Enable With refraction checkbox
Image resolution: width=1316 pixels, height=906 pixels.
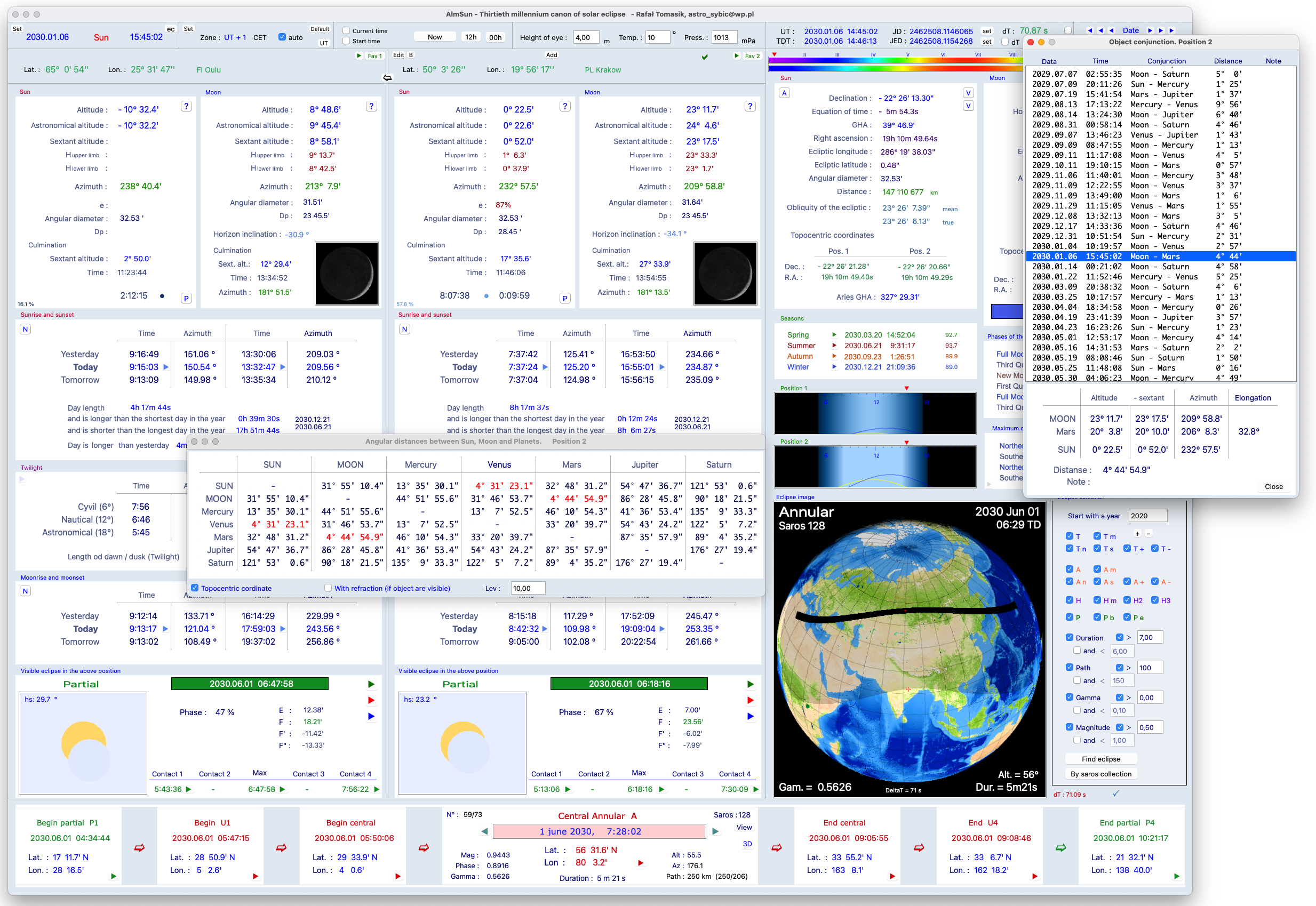coord(328,588)
